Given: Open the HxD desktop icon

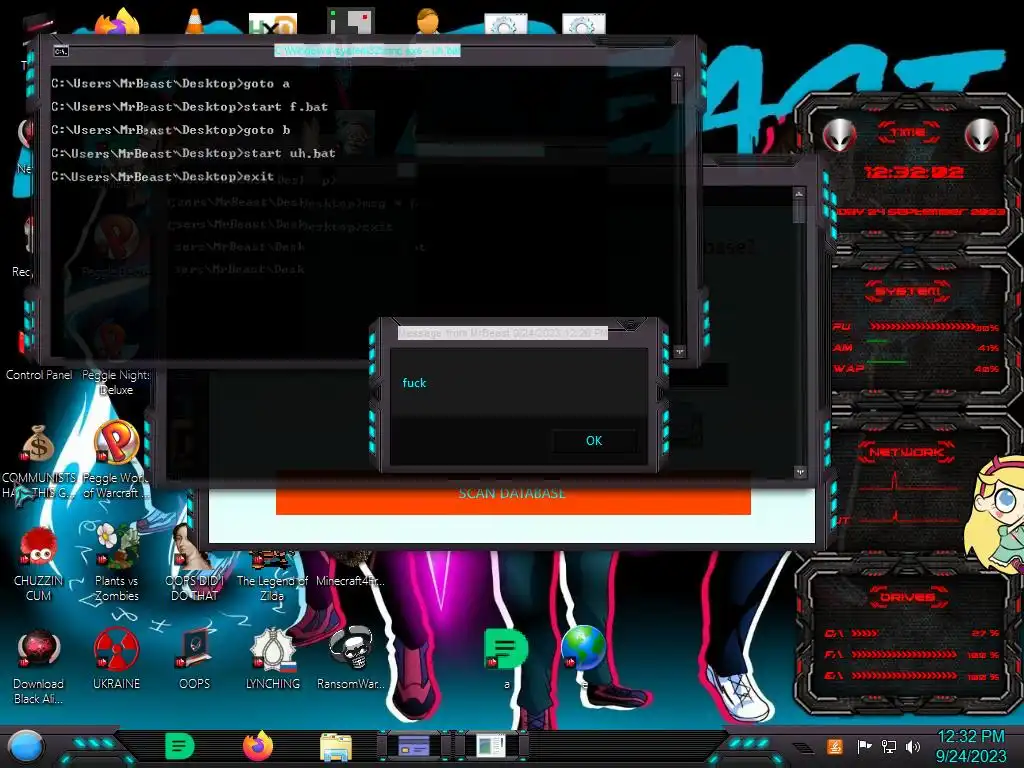Looking at the screenshot, I should coord(272,24).
